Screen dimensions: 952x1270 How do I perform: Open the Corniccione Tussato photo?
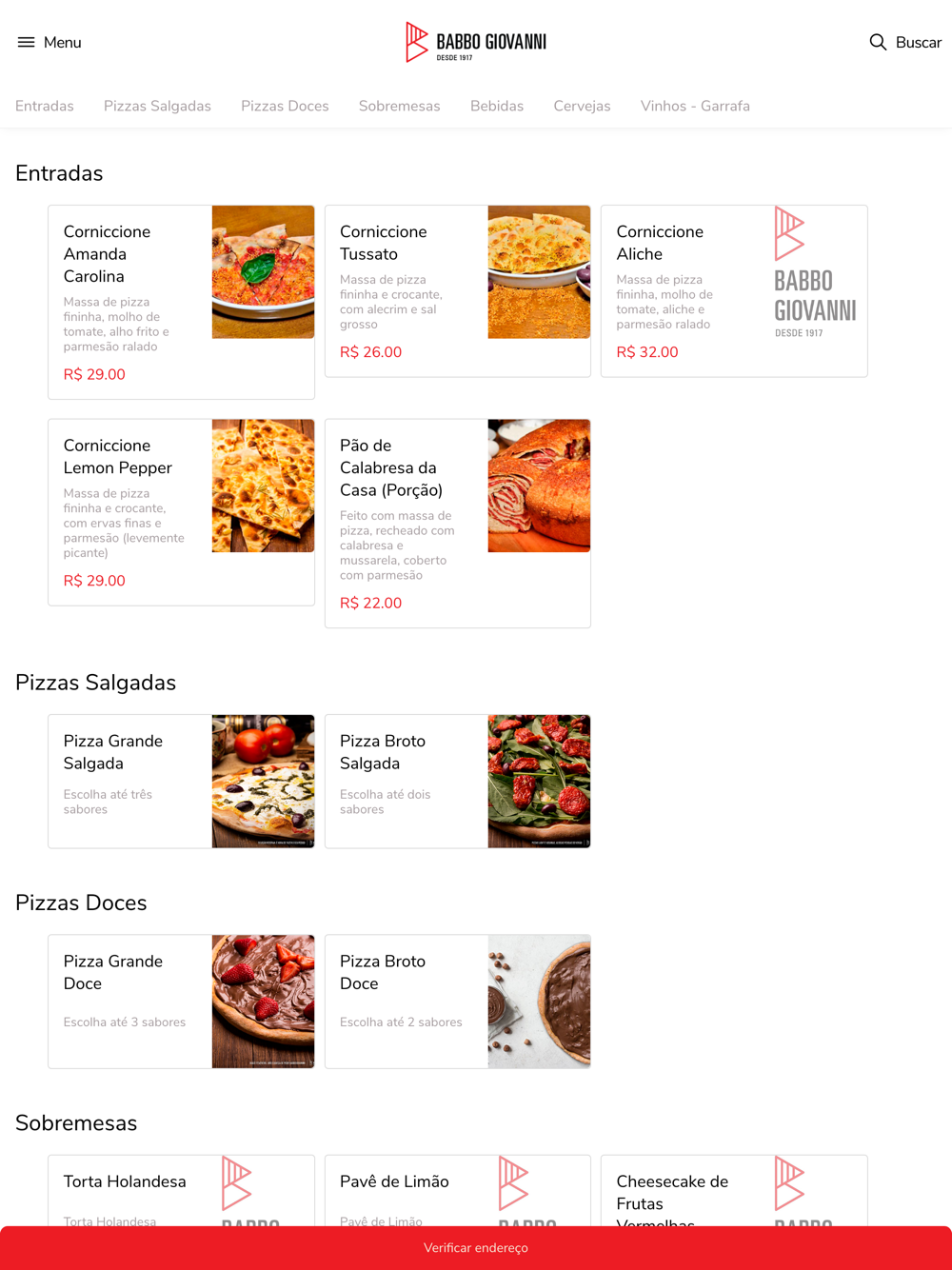(x=539, y=272)
